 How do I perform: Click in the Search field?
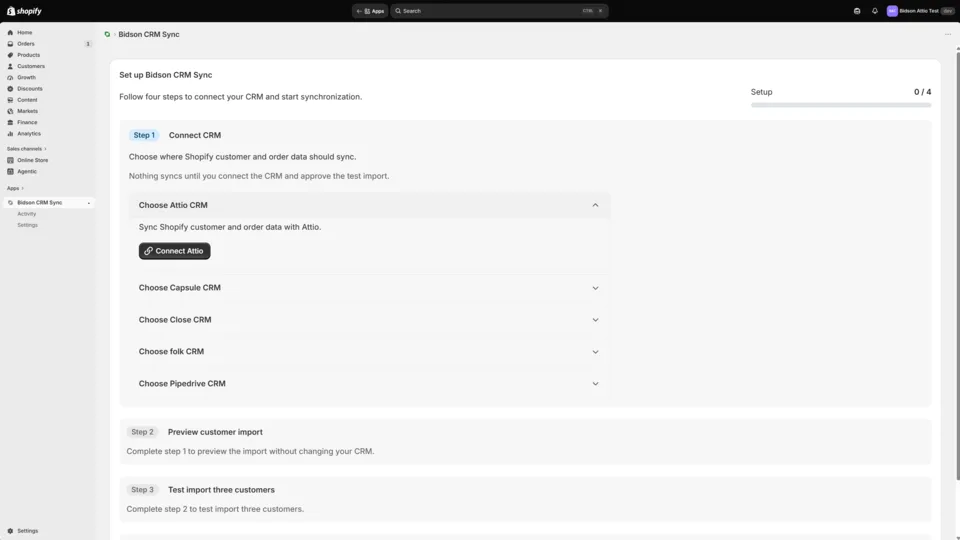pos(499,11)
